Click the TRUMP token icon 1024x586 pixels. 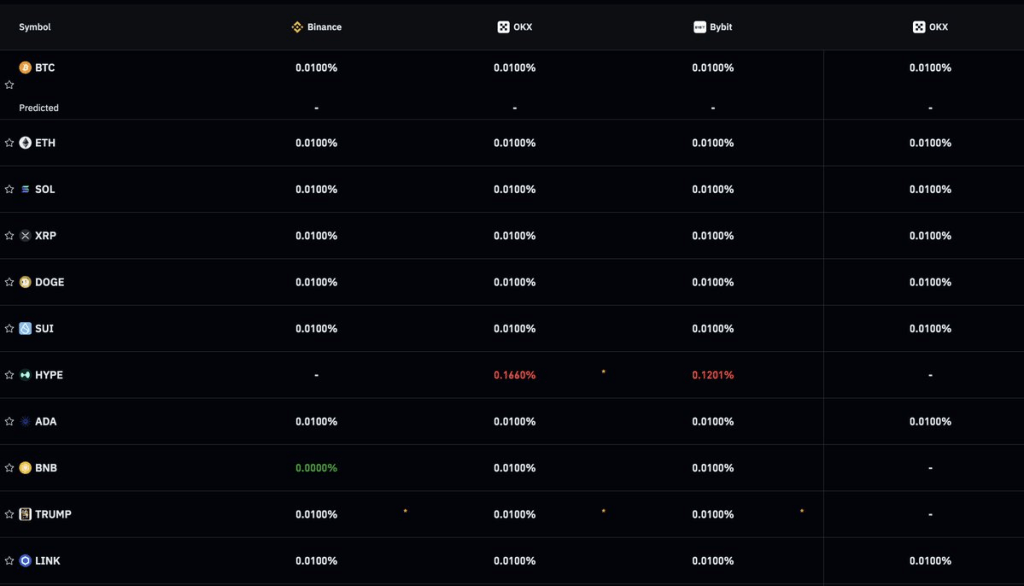[x=25, y=514]
